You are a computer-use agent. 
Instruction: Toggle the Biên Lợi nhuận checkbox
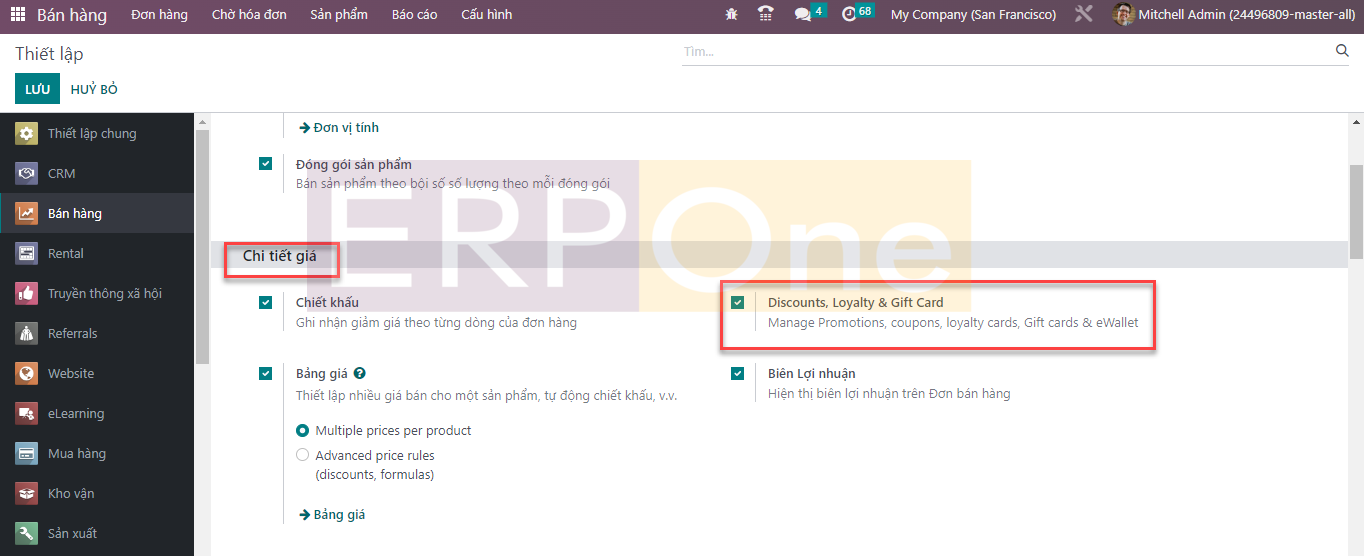click(x=737, y=374)
